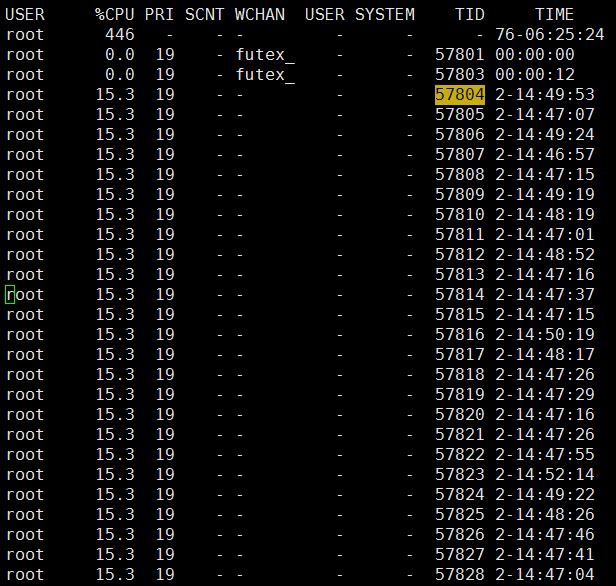Click TID 57826
Viewport: 616px width, 586px height.
(460, 535)
